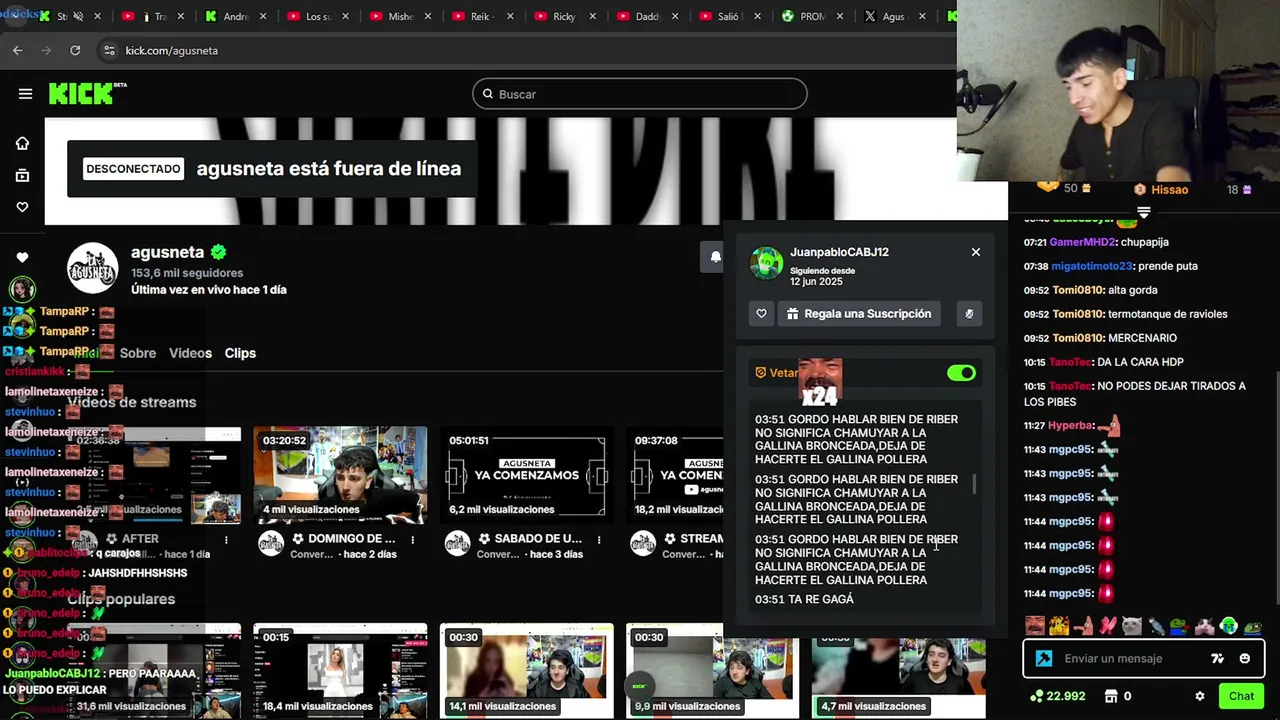Open GamerMHD2's username in chat
1280x720 pixels.
coord(1083,242)
